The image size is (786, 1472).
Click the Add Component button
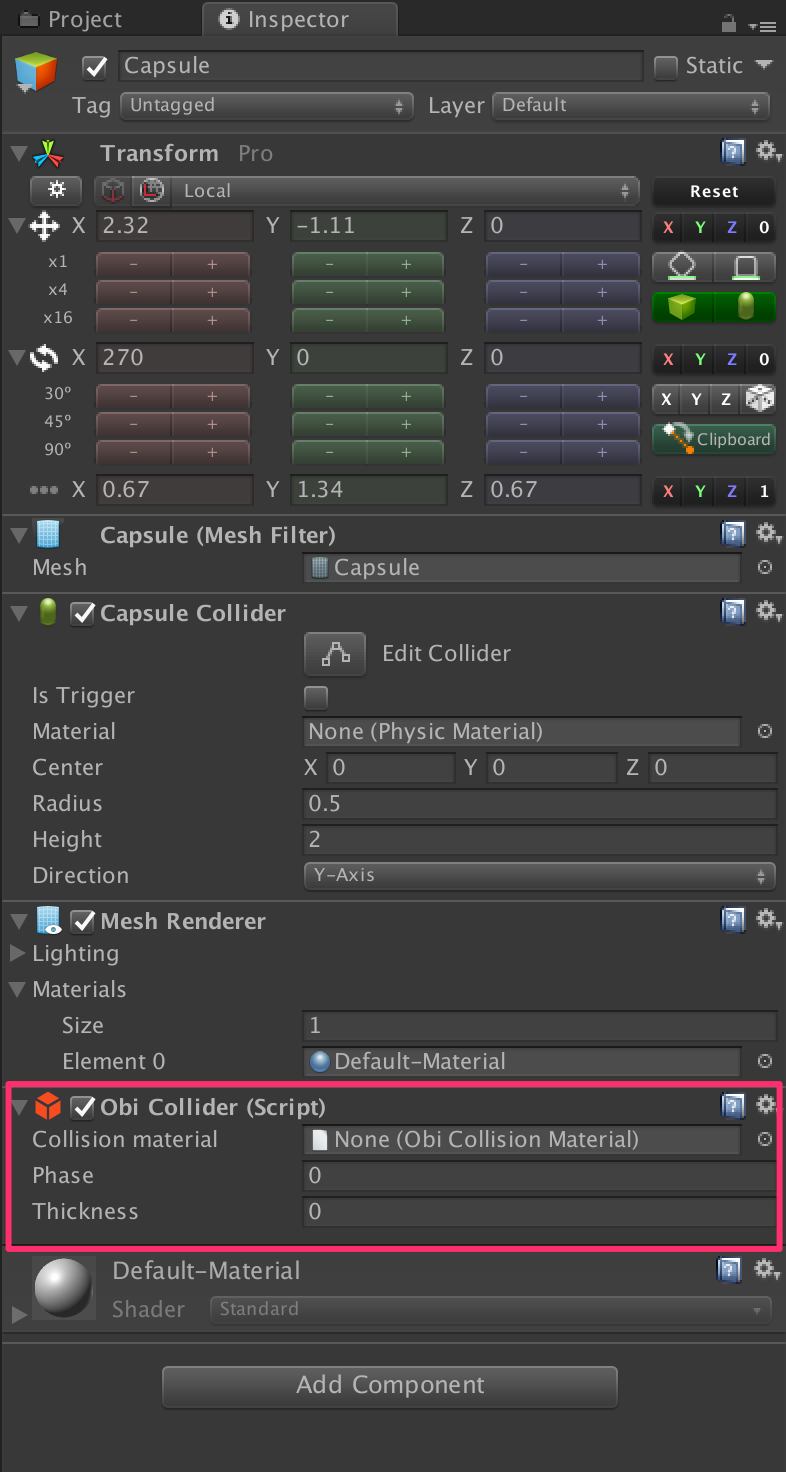click(390, 1386)
